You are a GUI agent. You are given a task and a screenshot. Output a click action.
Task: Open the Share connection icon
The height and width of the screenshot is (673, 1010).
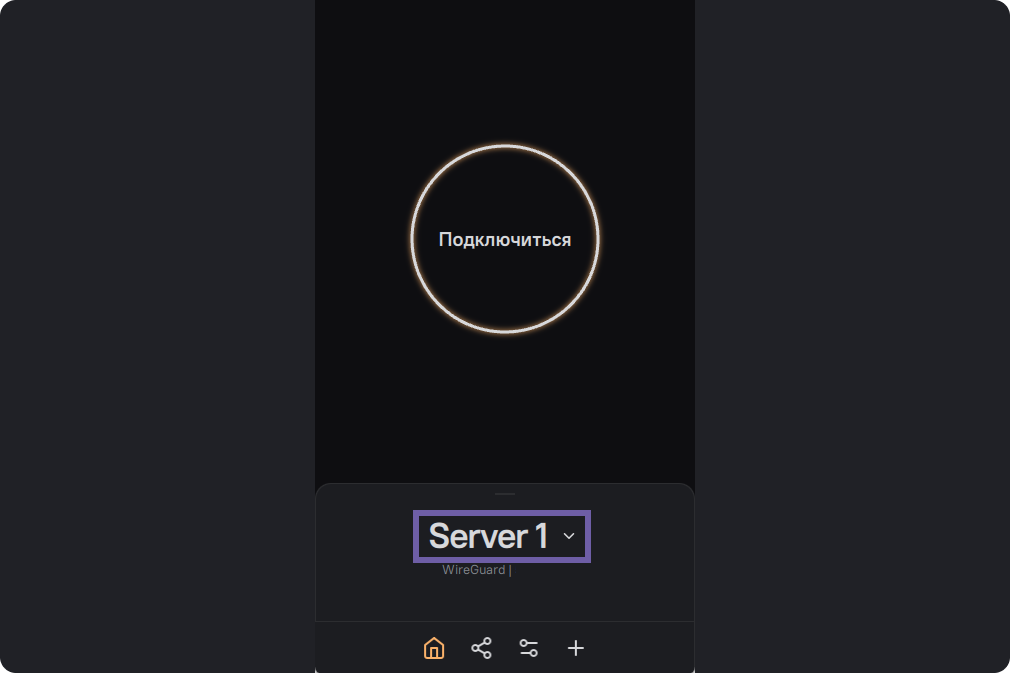tap(481, 648)
